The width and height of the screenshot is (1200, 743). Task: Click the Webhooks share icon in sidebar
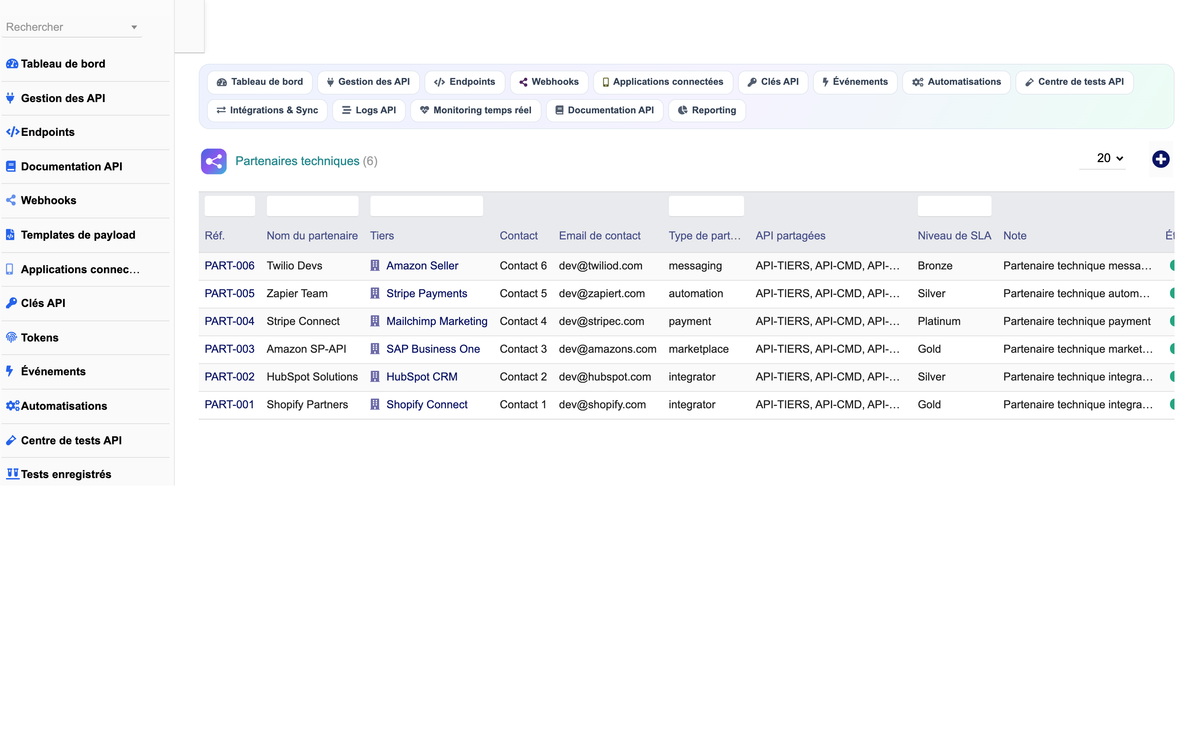click(11, 200)
